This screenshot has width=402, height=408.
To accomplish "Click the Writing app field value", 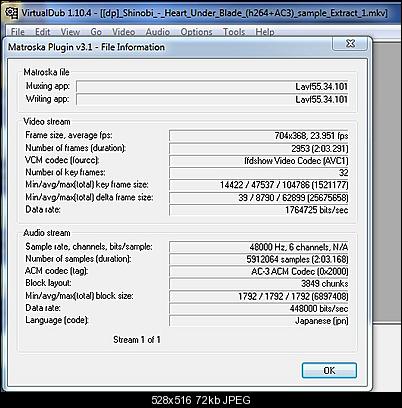I will coord(212,99).
